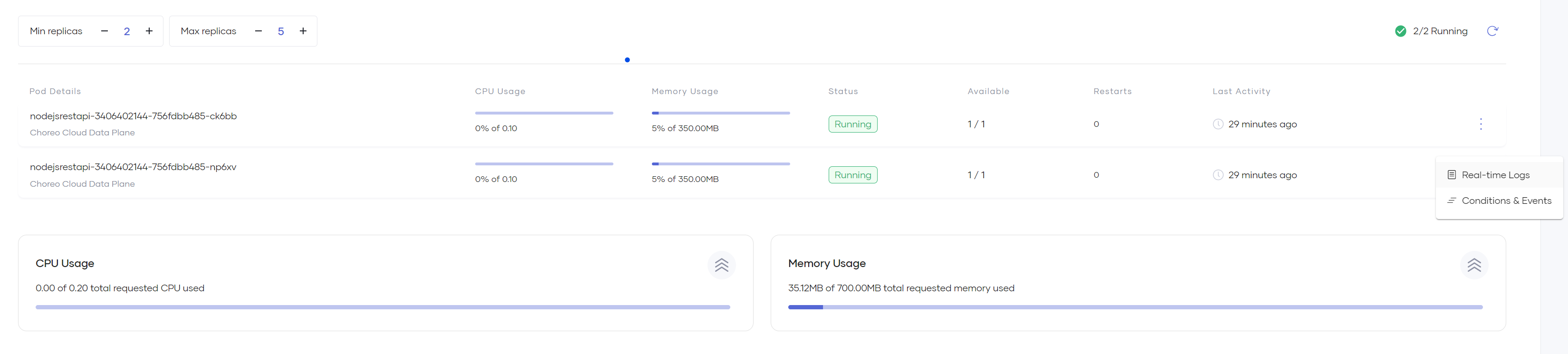Click the refresh icon next to Running
This screenshot has width=1568, height=354.
pyautogui.click(x=1492, y=31)
